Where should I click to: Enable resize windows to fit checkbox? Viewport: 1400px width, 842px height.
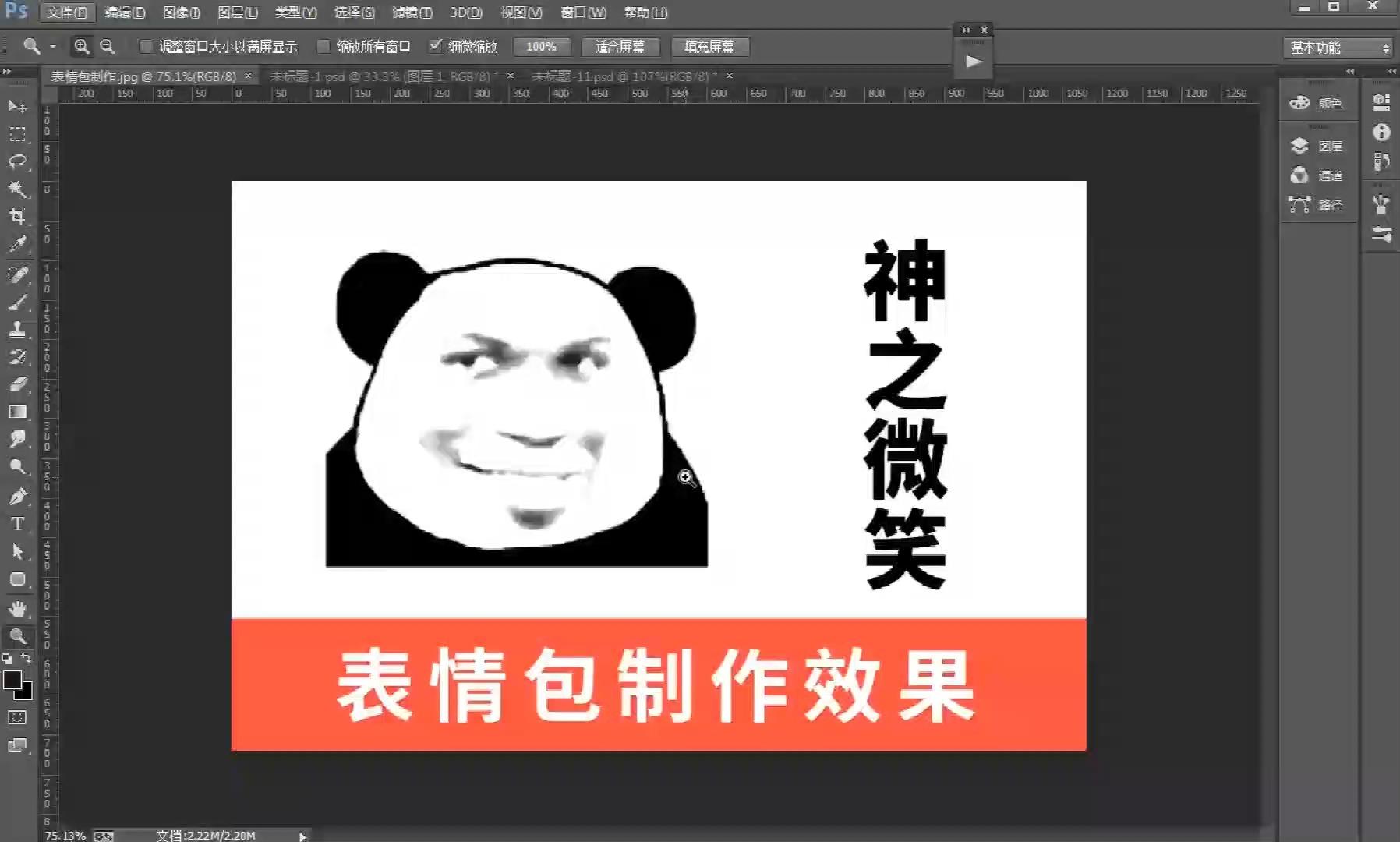pos(146,47)
